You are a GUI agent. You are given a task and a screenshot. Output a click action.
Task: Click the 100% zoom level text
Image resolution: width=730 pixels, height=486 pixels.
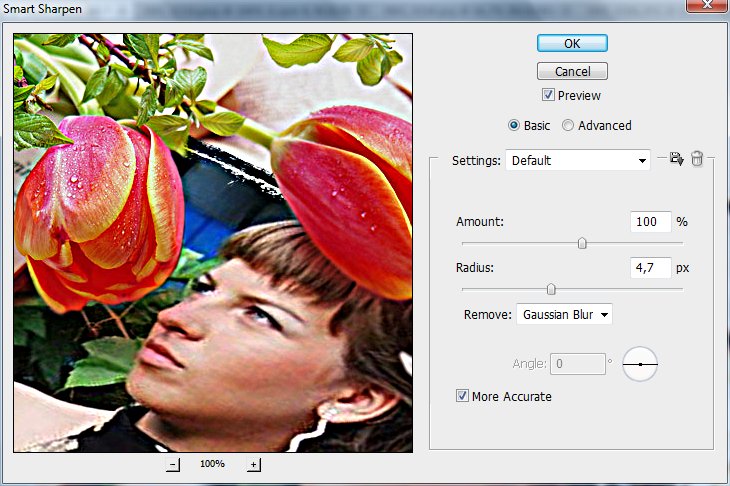212,464
